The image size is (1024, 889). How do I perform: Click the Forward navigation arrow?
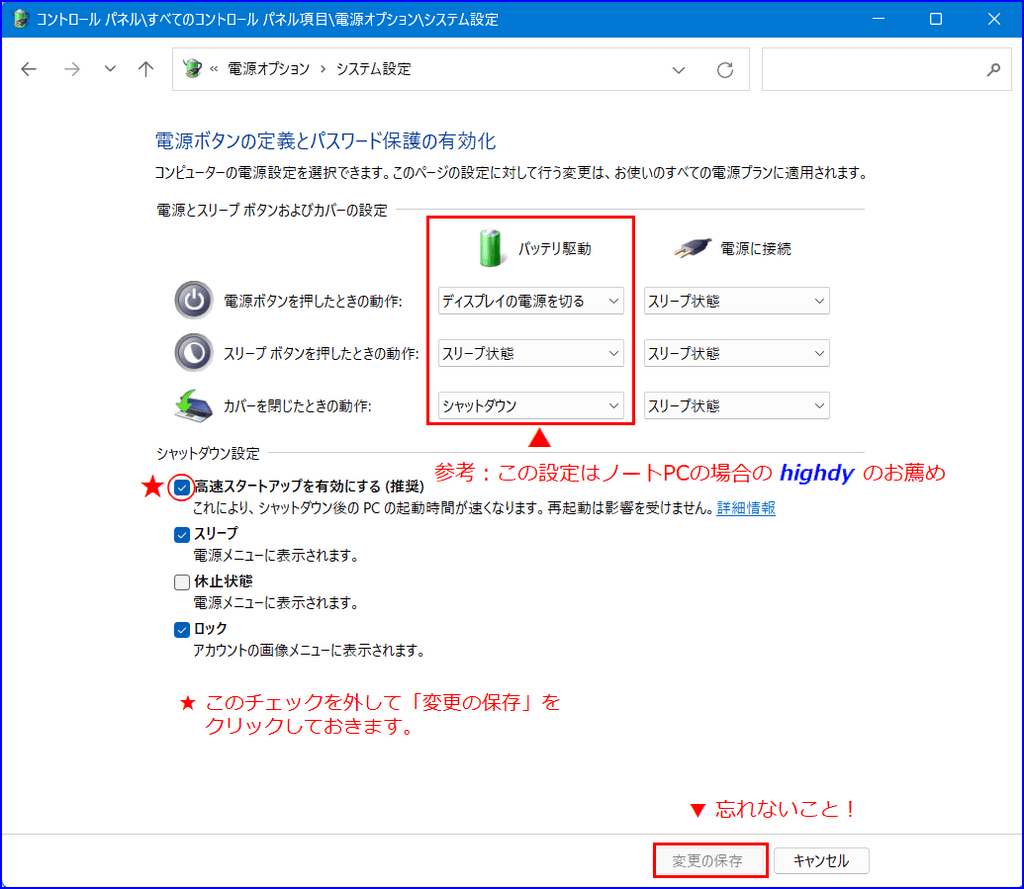click(71, 69)
